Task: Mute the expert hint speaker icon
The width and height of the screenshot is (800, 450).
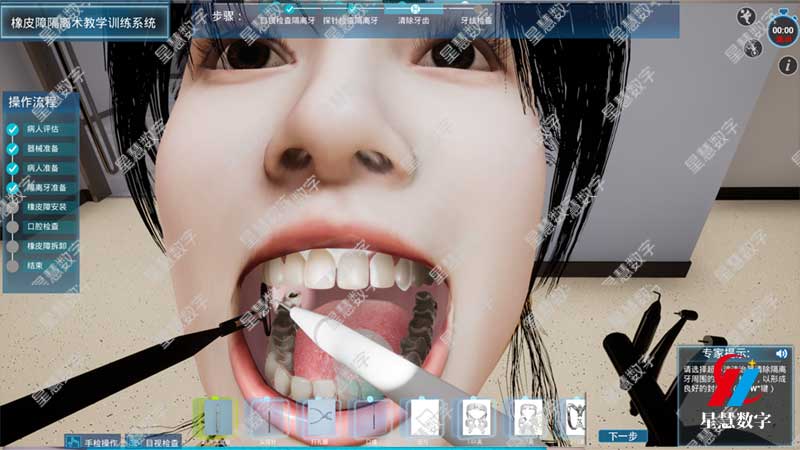Action: coord(781,354)
